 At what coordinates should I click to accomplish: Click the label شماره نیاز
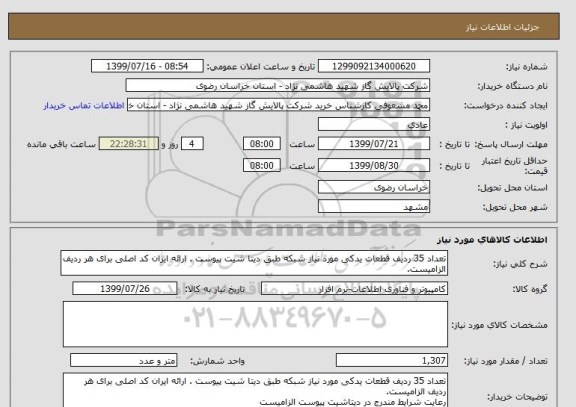click(527, 67)
